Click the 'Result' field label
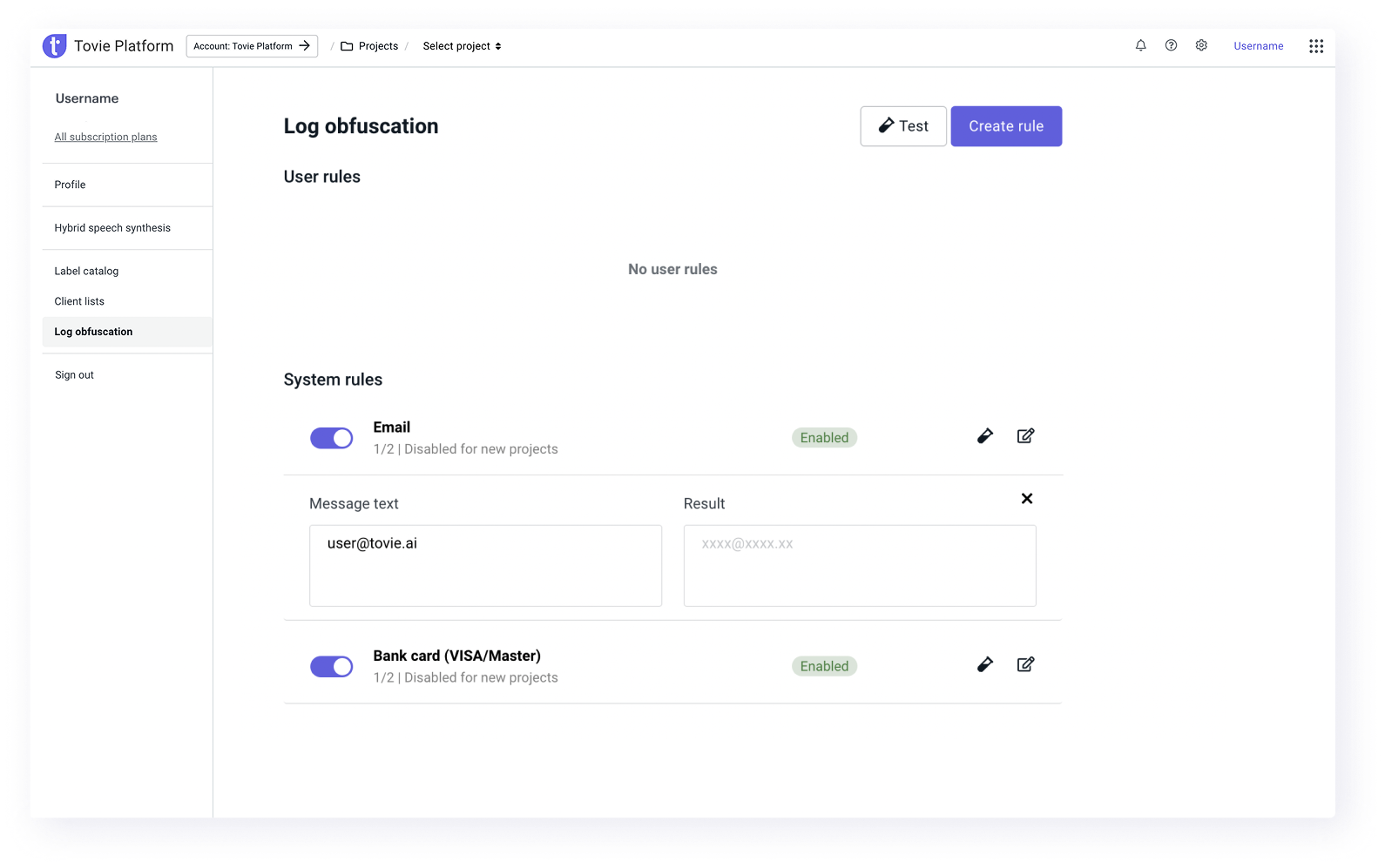This screenshot has height=868, width=1385. (704, 504)
